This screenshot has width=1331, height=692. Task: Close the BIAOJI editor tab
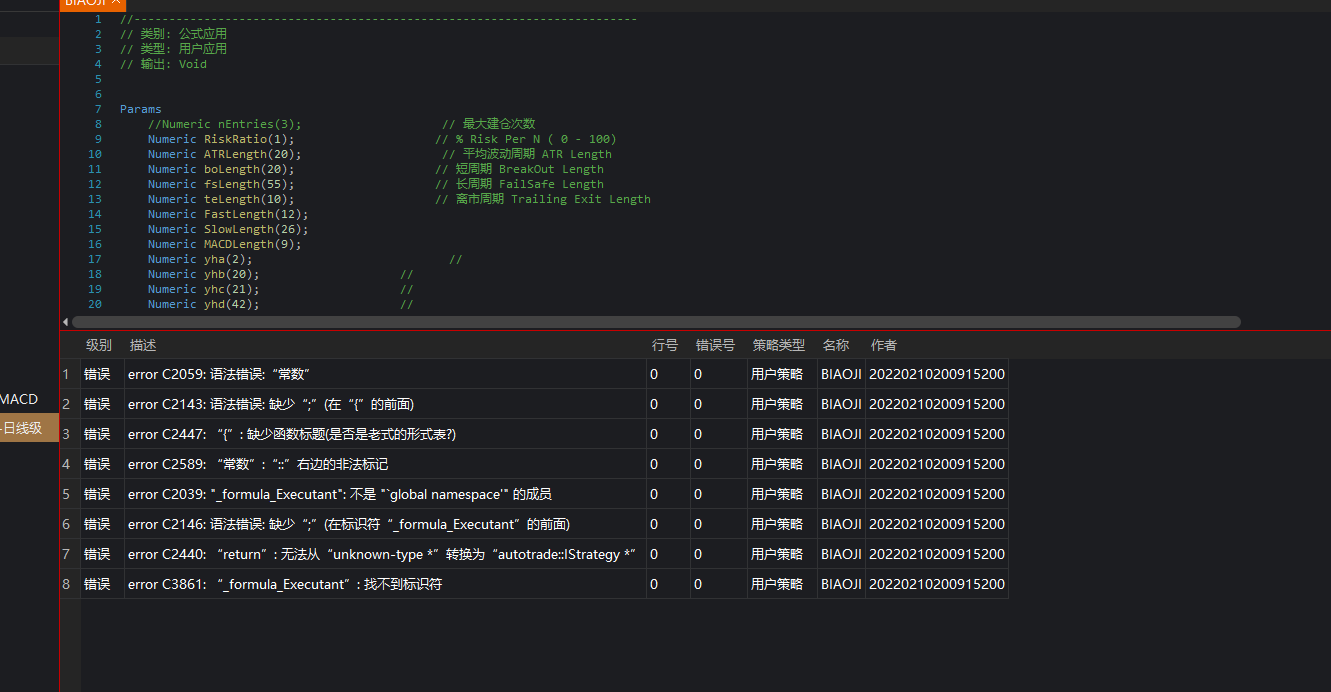coord(117,4)
